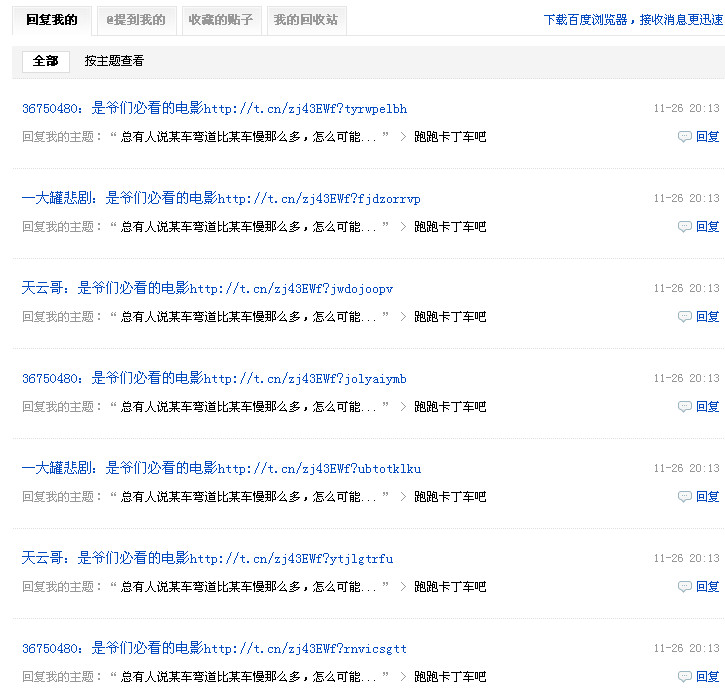Click the speech bubble icon in rnvicsgtt row
The height and width of the screenshot is (689, 725).
tap(685, 677)
